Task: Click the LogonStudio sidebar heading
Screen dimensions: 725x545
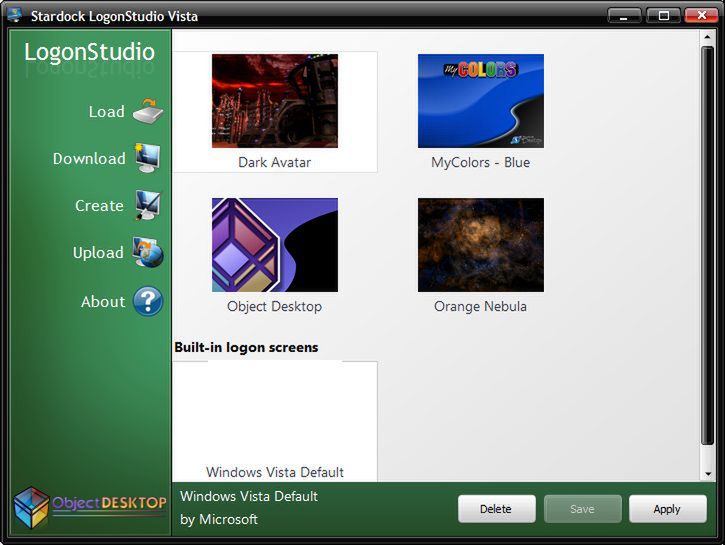Action: [x=89, y=52]
